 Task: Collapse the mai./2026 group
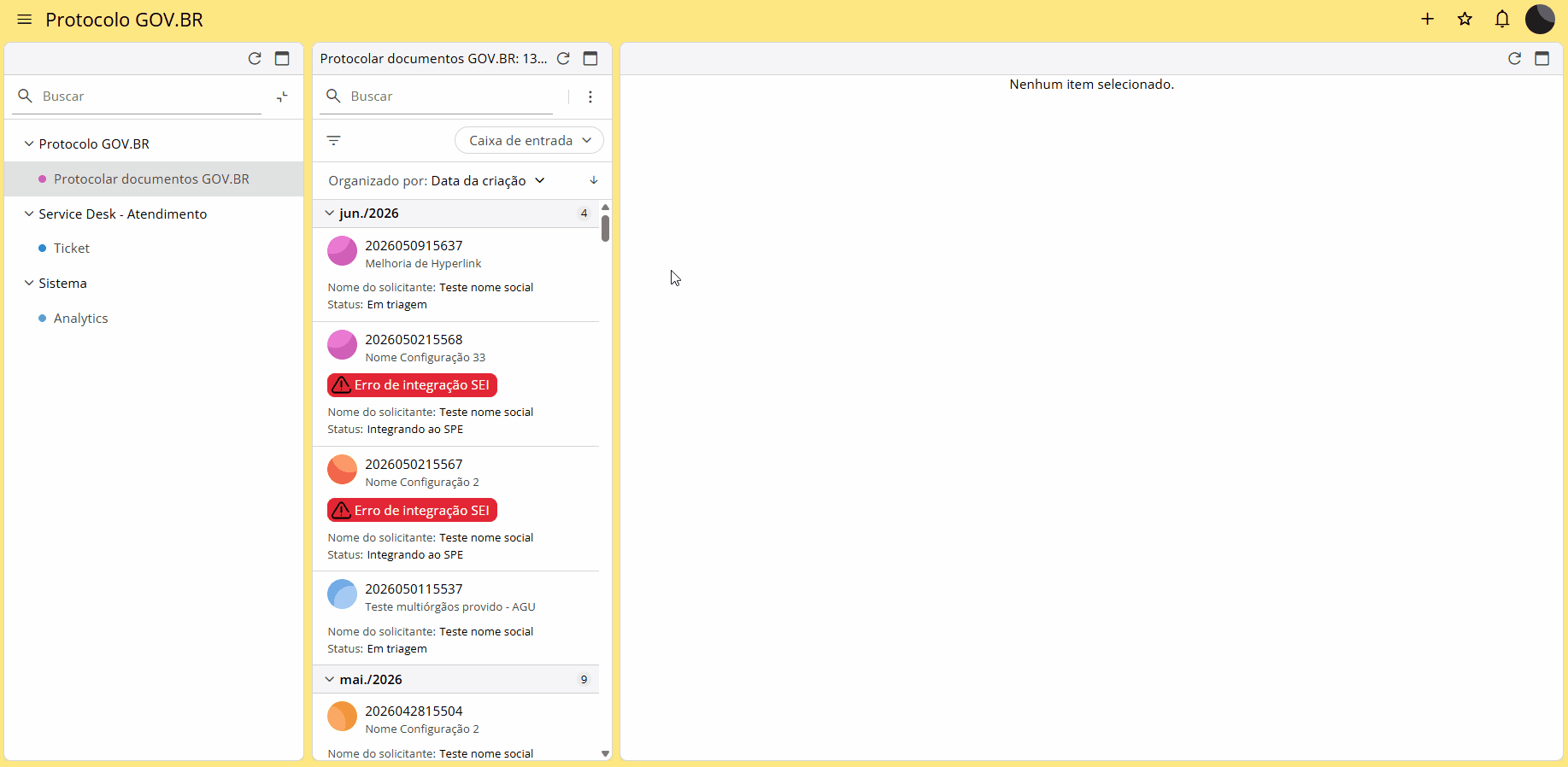(x=330, y=679)
